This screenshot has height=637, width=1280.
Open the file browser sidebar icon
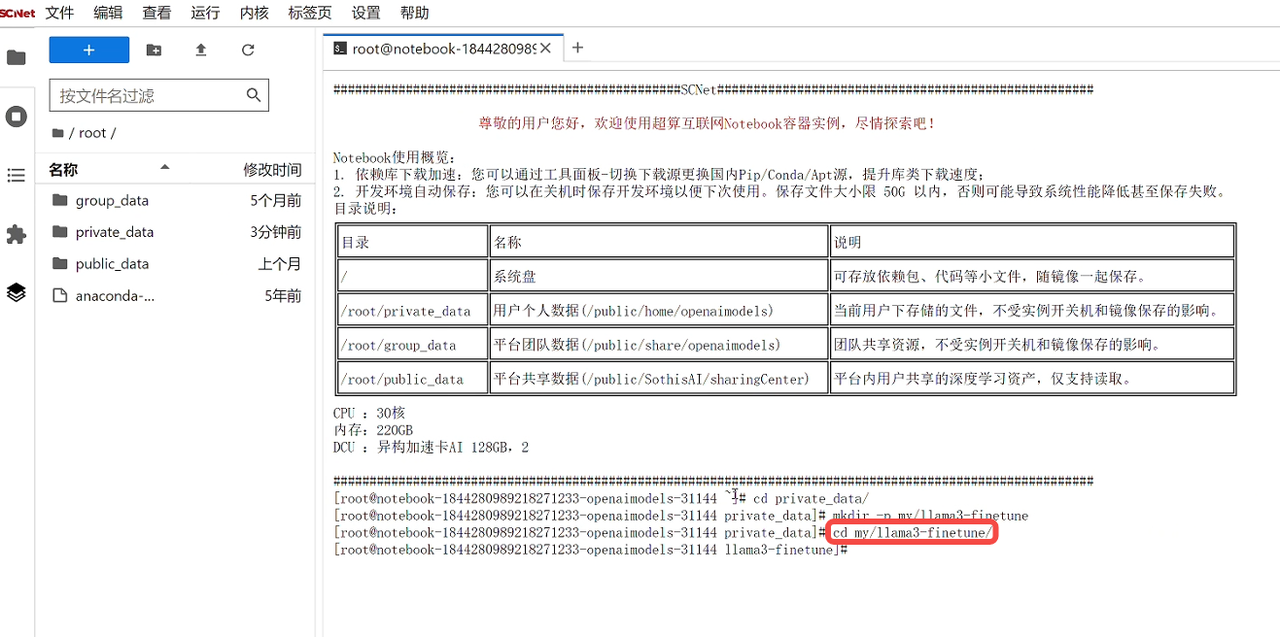point(16,57)
